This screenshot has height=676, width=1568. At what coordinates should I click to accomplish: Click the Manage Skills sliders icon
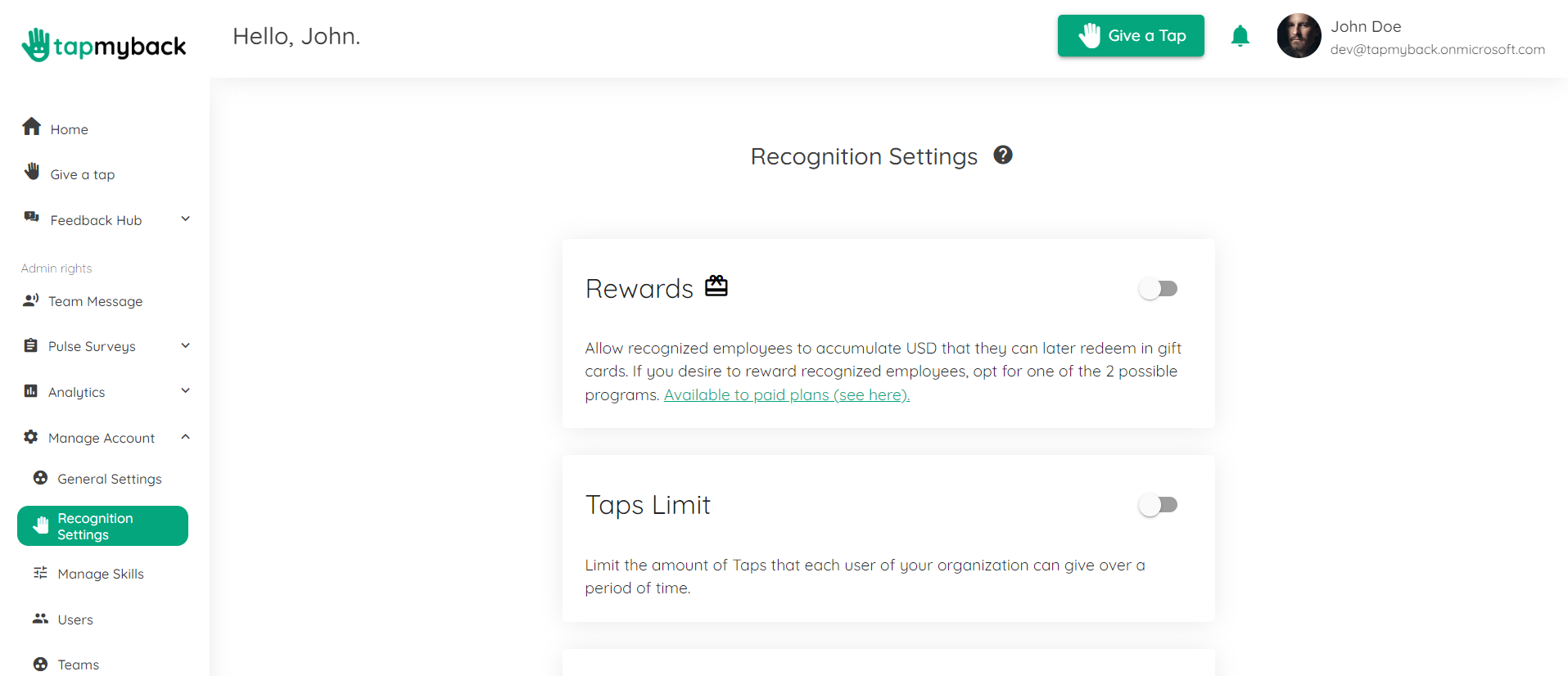tap(40, 573)
